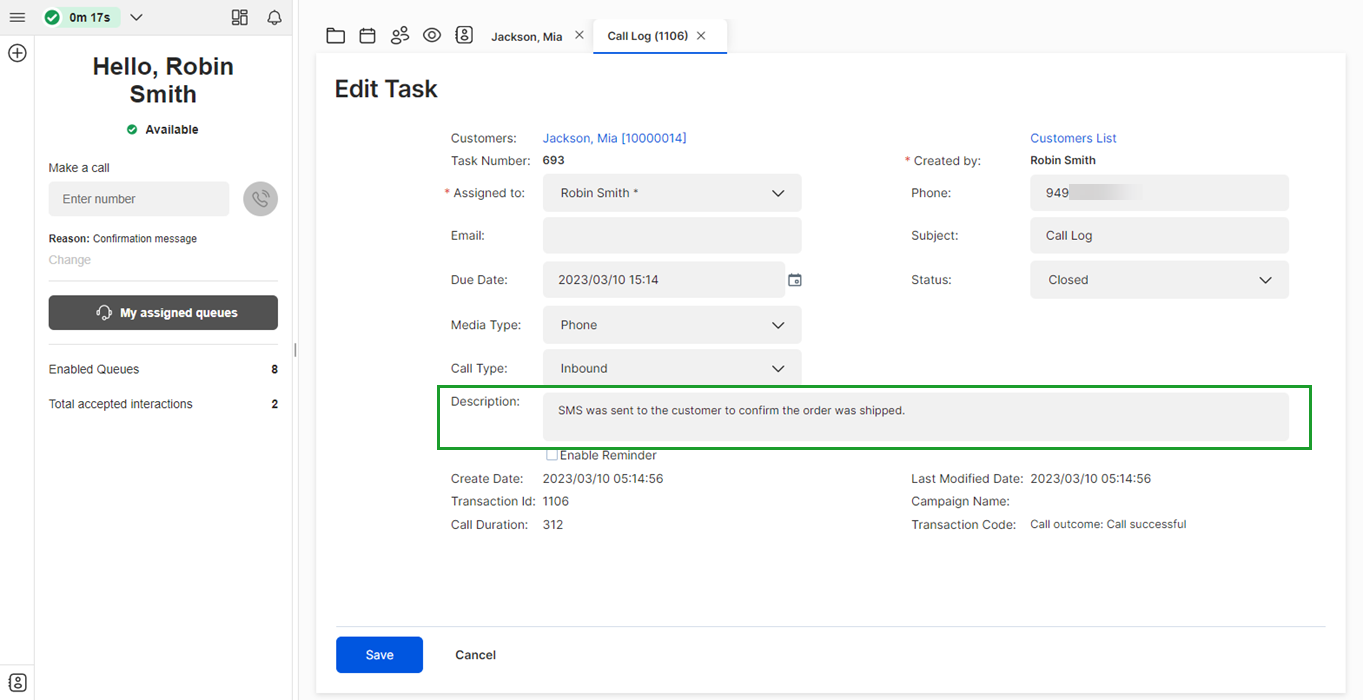Click the Cancel button
The image size is (1363, 700).
(x=476, y=655)
